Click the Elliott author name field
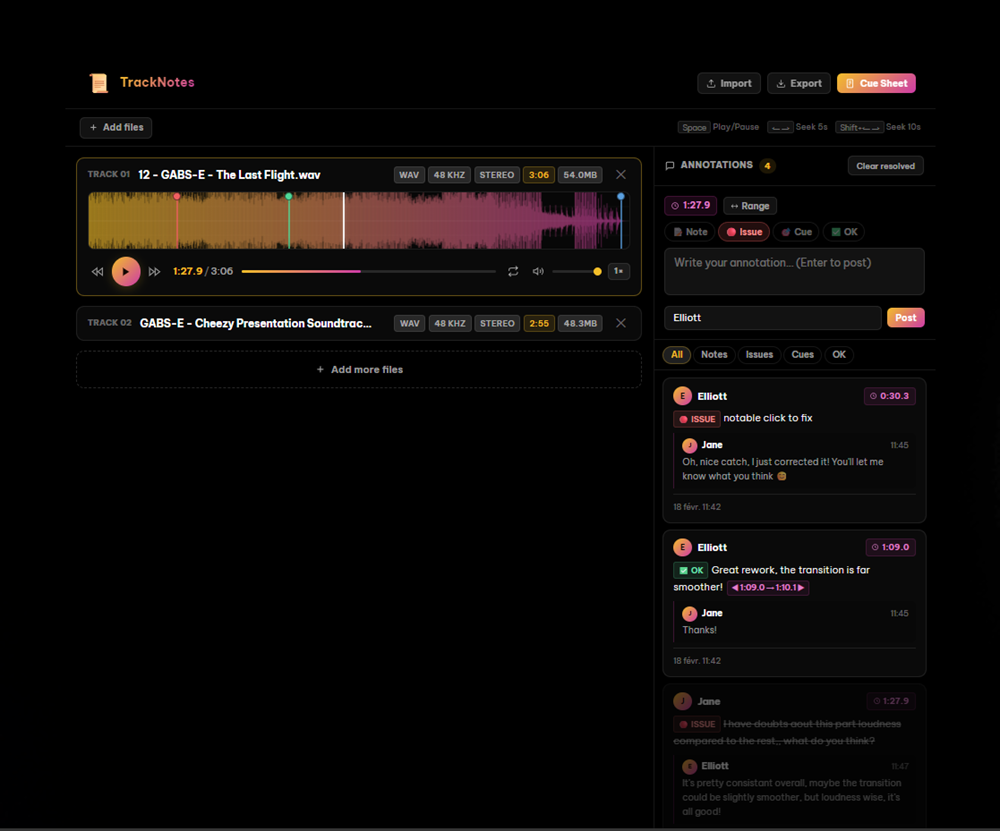 click(x=772, y=317)
